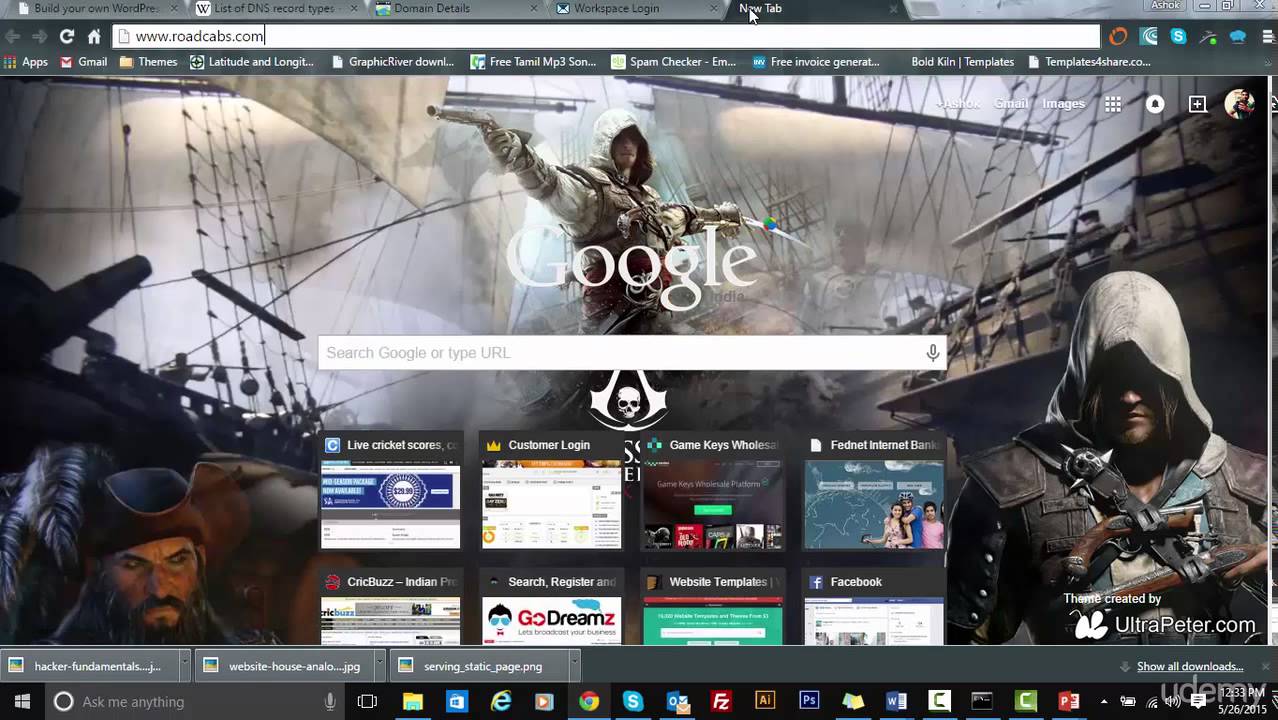Screen dimensions: 1278x720
Task: Click the orange swirl extension icon
Action: (1118, 37)
